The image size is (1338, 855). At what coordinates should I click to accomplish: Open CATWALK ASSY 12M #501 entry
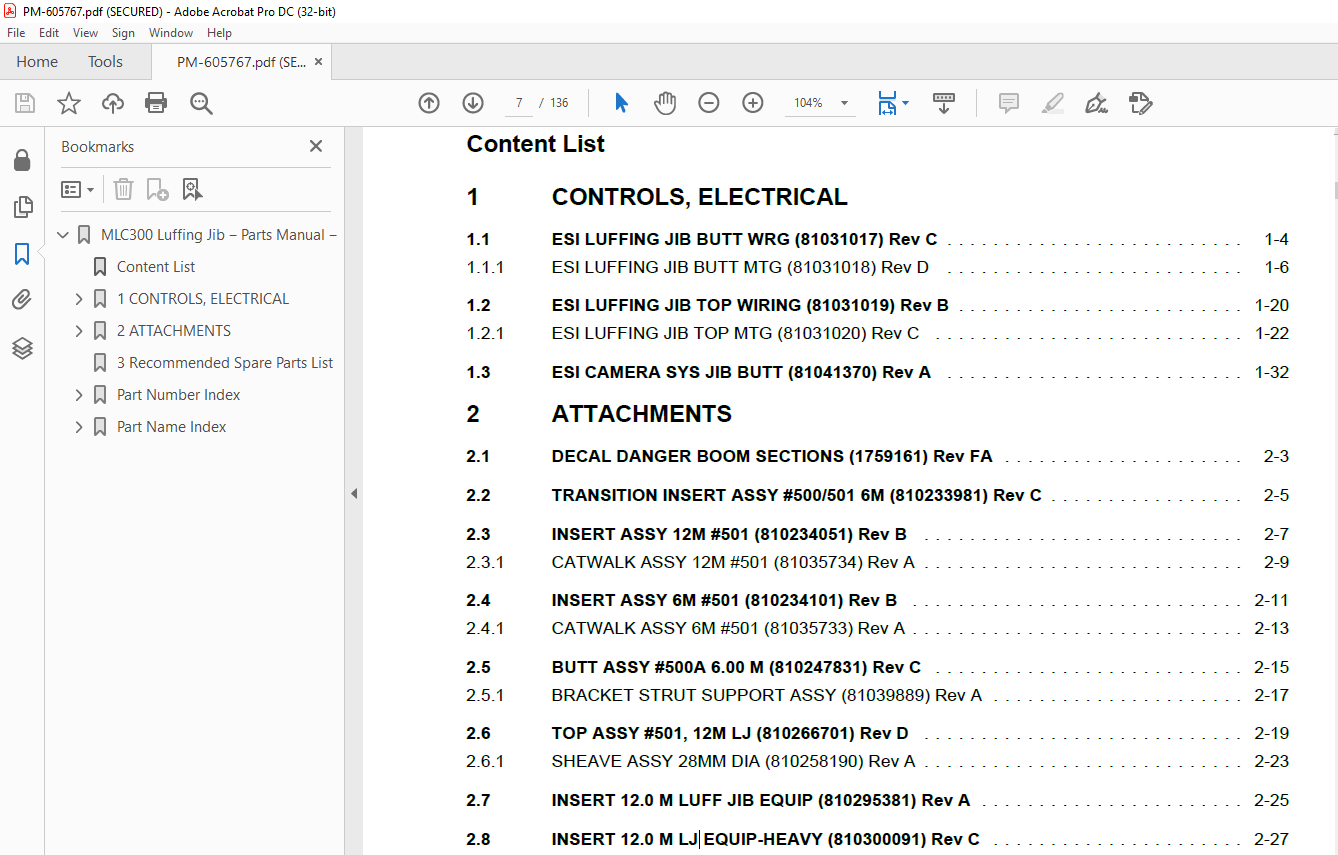(x=733, y=562)
